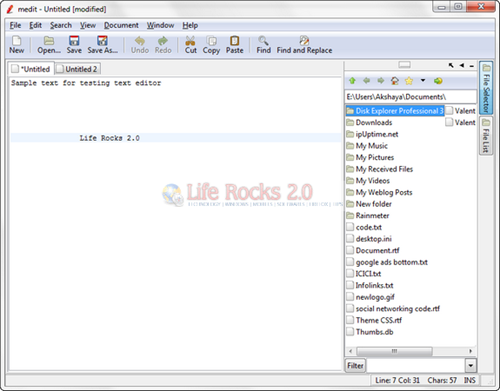
Task: Expand the bookmarks dropdown arrow
Action: [x=423, y=80]
